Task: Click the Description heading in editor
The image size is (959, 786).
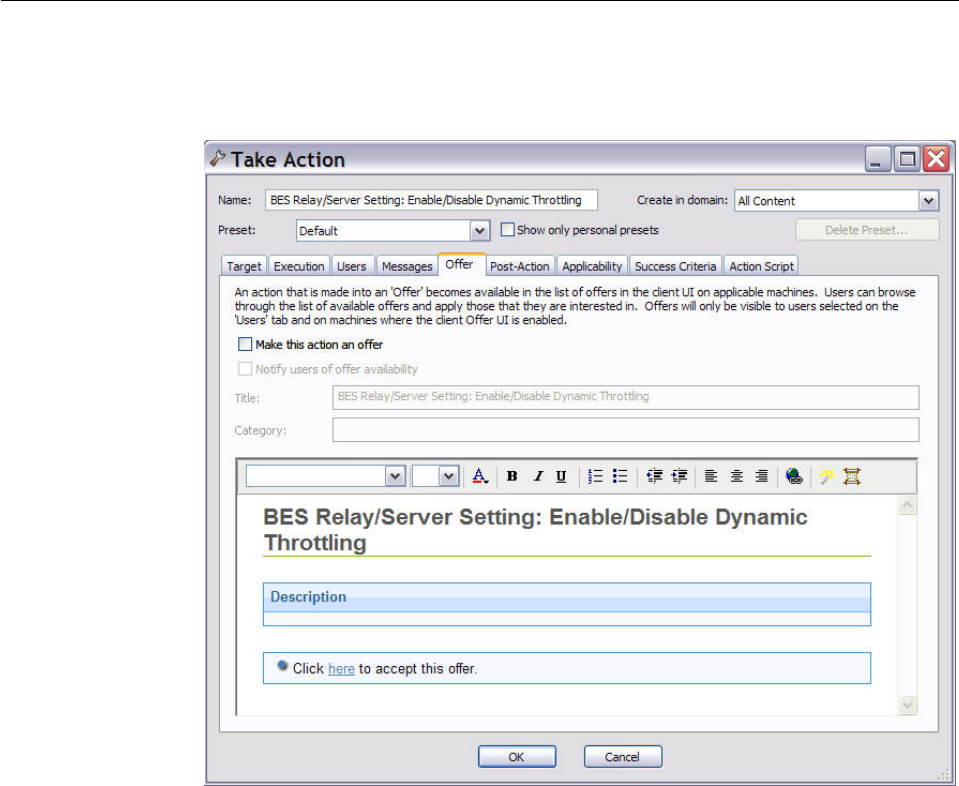Action: 308,597
